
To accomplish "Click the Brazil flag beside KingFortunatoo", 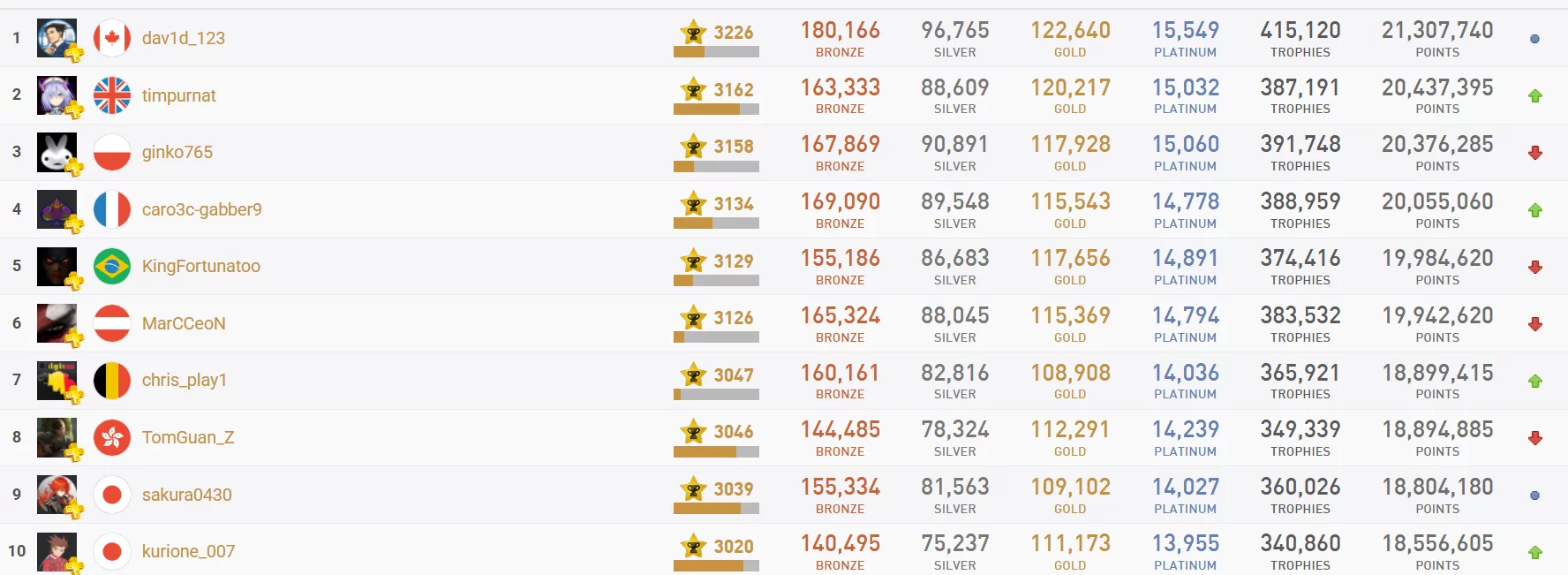I will (x=112, y=266).
